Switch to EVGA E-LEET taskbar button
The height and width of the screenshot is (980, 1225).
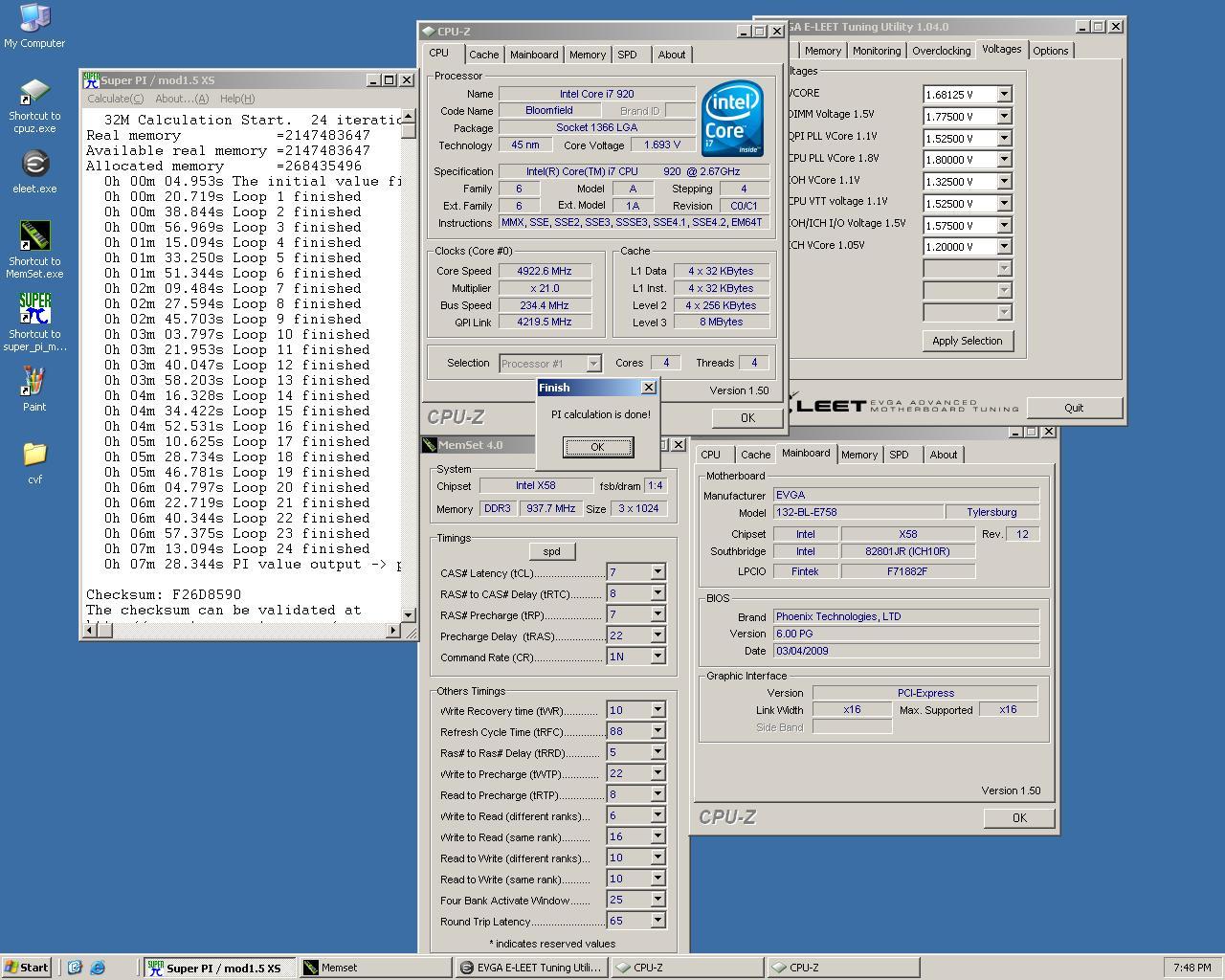point(532,968)
